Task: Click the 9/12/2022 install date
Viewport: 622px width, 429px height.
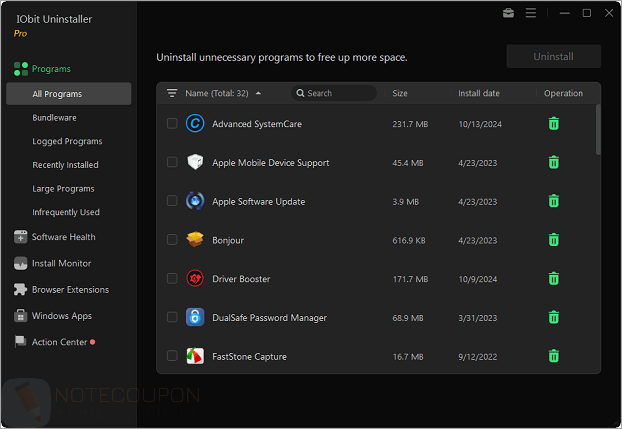Action: [478, 357]
